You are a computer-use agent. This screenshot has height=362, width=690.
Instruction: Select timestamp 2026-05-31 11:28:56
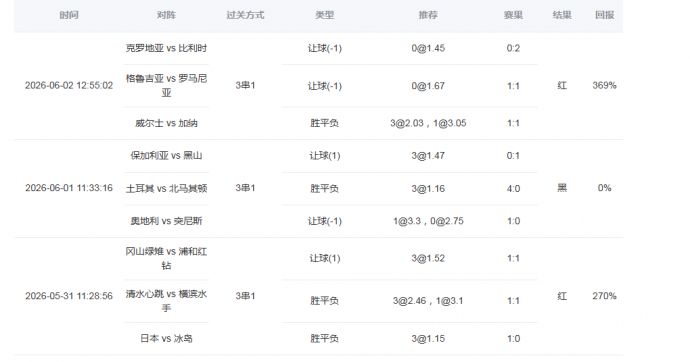click(x=69, y=296)
